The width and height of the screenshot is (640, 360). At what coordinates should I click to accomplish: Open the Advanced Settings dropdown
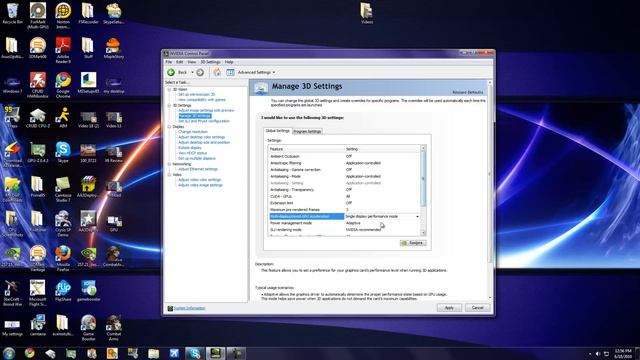(256, 72)
